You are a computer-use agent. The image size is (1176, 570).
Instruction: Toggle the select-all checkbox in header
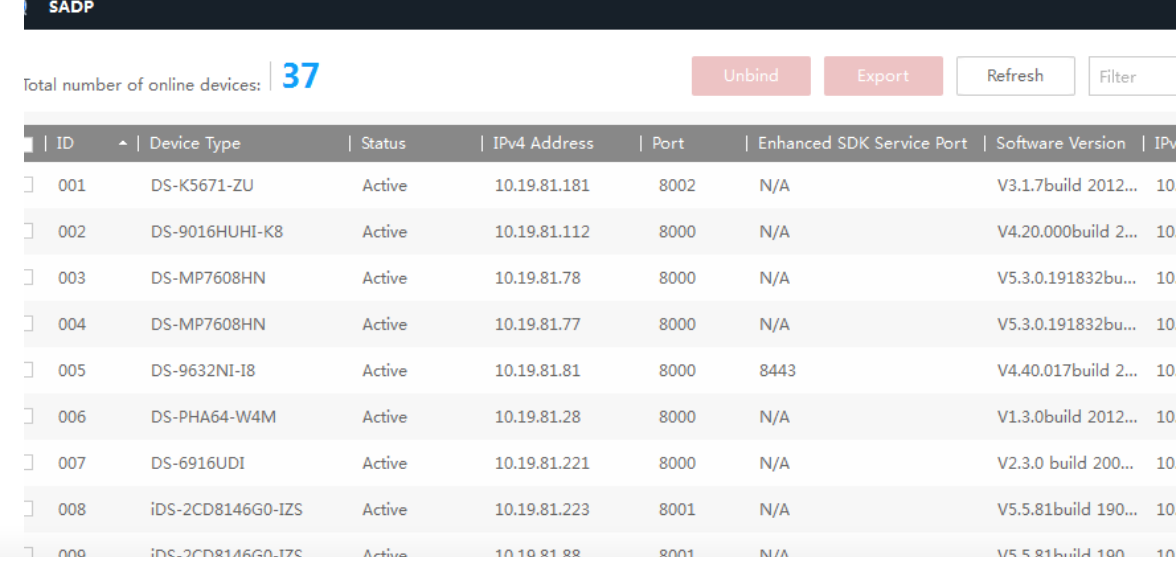tap(28, 143)
